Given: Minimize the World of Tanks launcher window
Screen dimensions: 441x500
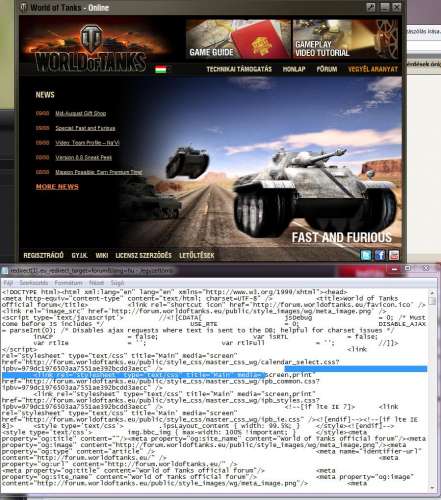Looking at the screenshot, I should coord(384,7).
